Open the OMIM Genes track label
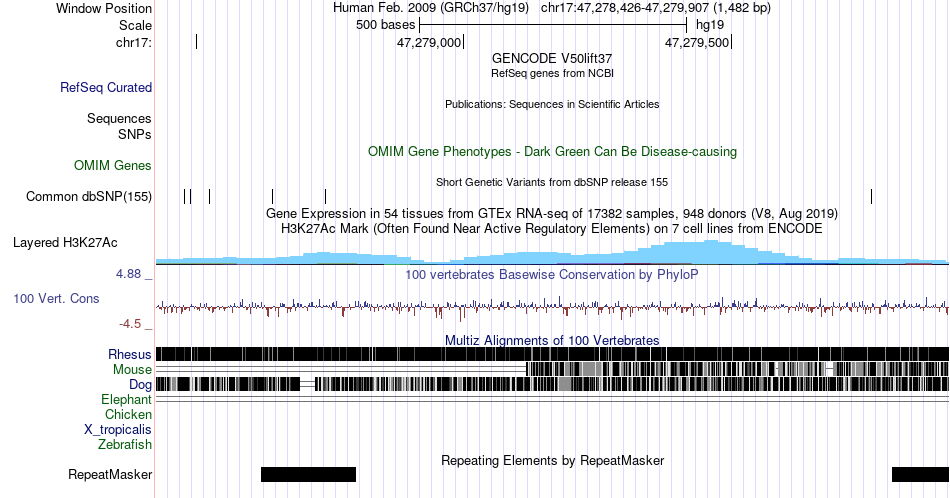950x498 pixels. pos(113,165)
